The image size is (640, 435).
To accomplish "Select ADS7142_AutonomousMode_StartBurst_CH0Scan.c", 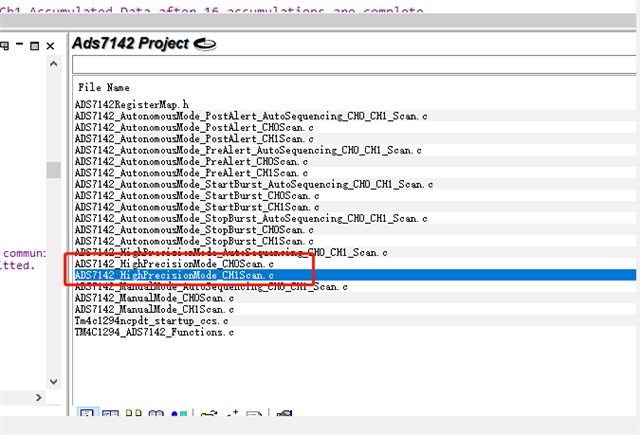I will tap(197, 196).
